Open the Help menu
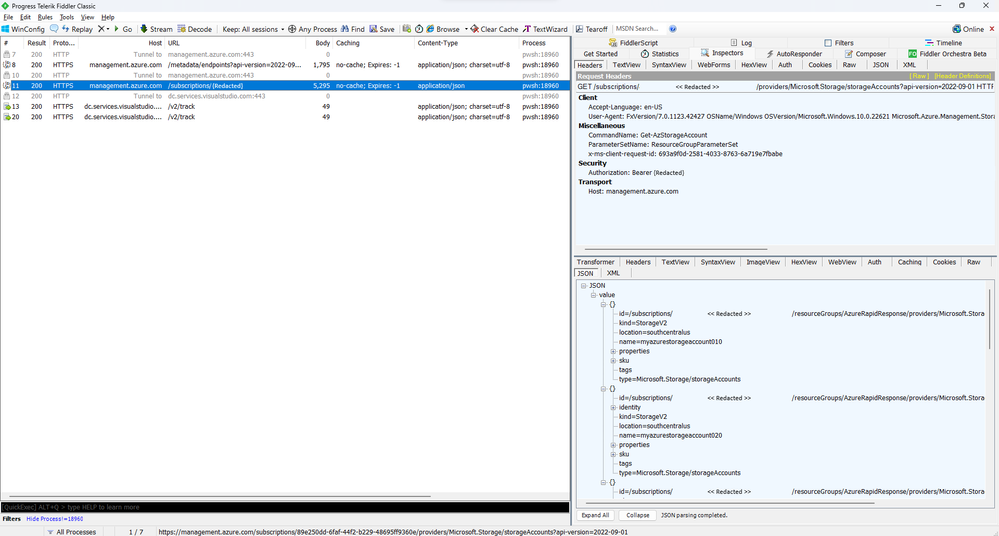This screenshot has height=536, width=999. 108,17
